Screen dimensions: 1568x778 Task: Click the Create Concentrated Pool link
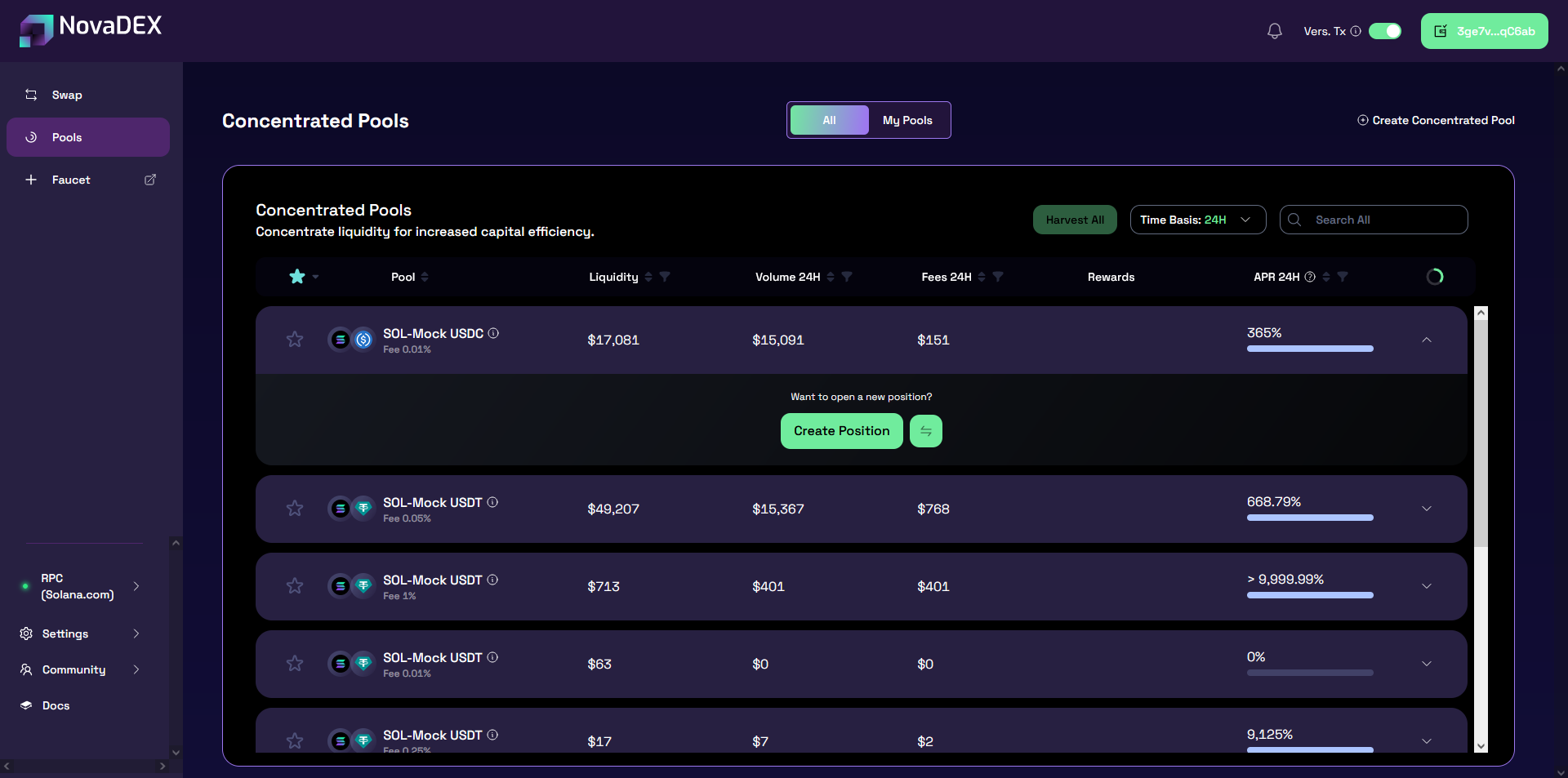(1436, 120)
